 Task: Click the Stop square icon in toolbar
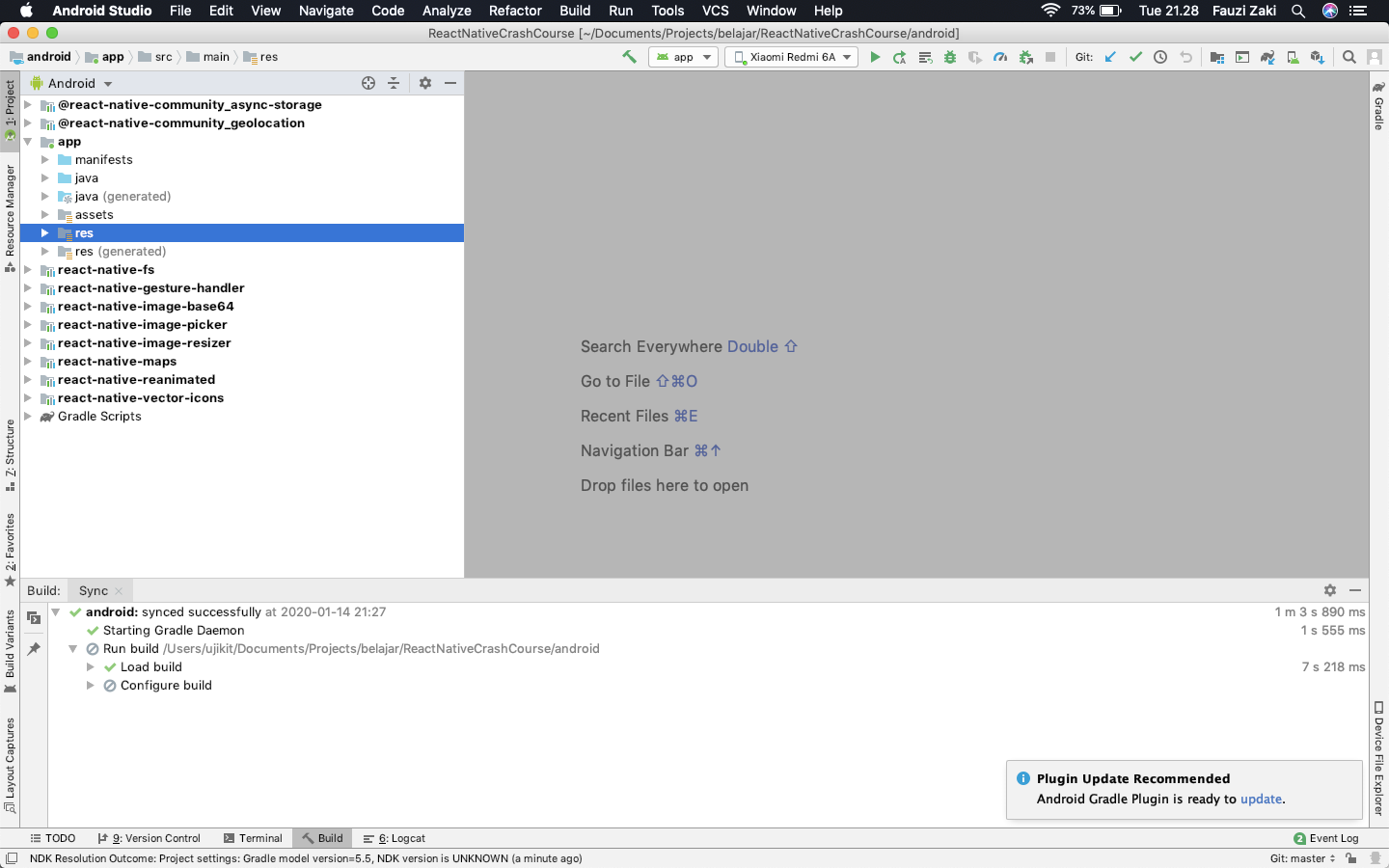[1050, 57]
